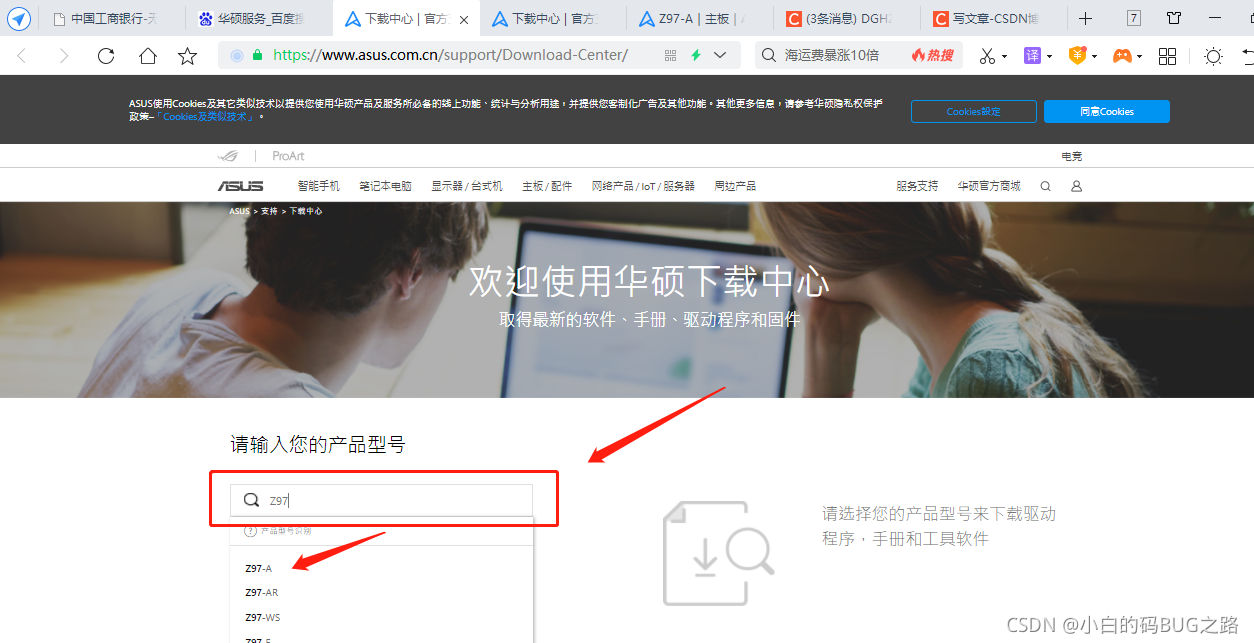The width and height of the screenshot is (1254, 643).
Task: Open the red 热搜 hot search badge
Action: (932, 55)
